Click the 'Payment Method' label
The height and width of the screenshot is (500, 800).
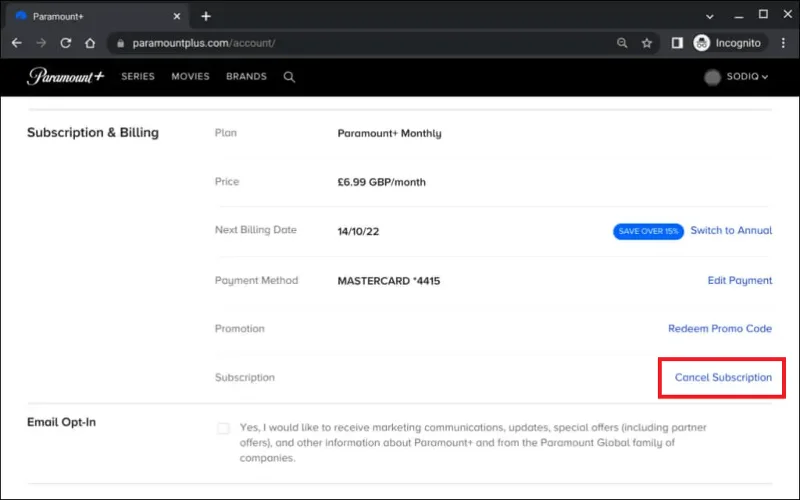coord(256,281)
